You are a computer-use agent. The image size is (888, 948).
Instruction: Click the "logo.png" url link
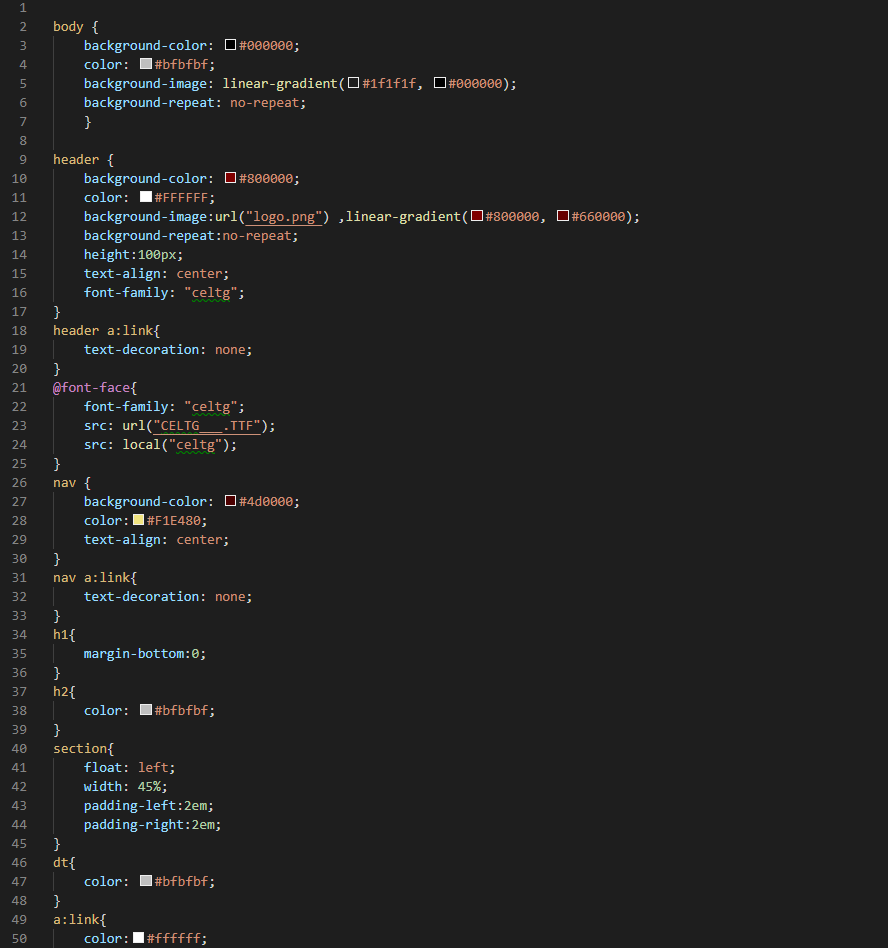pyautogui.click(x=288, y=216)
